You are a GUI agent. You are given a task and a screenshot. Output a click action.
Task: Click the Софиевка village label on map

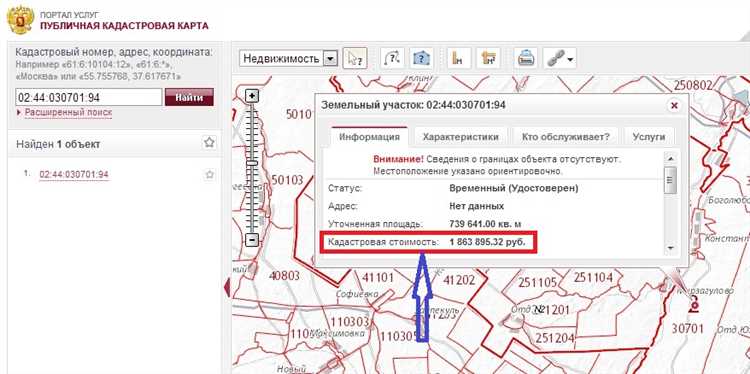[x=357, y=294]
